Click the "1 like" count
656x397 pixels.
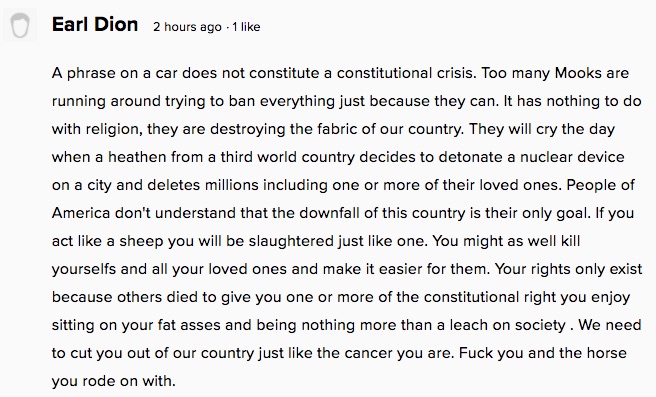(x=246, y=27)
